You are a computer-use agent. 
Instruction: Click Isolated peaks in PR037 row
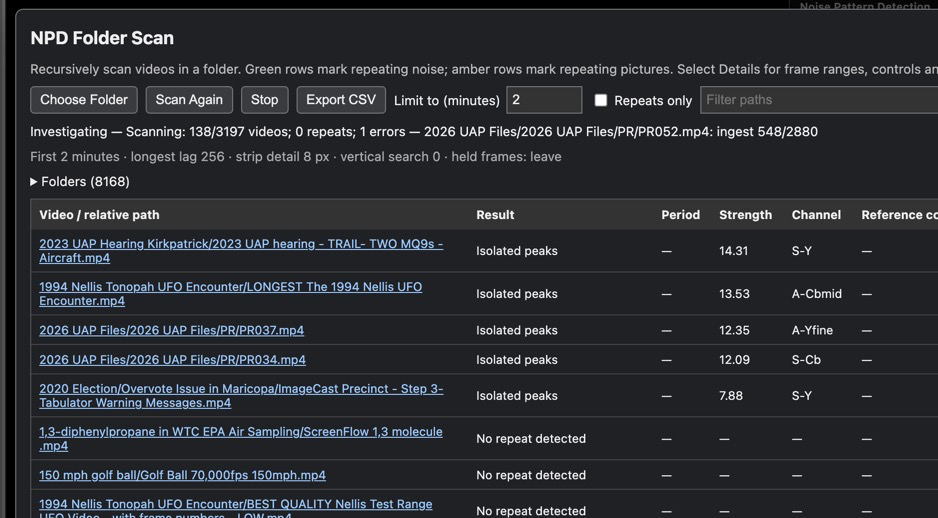517,330
